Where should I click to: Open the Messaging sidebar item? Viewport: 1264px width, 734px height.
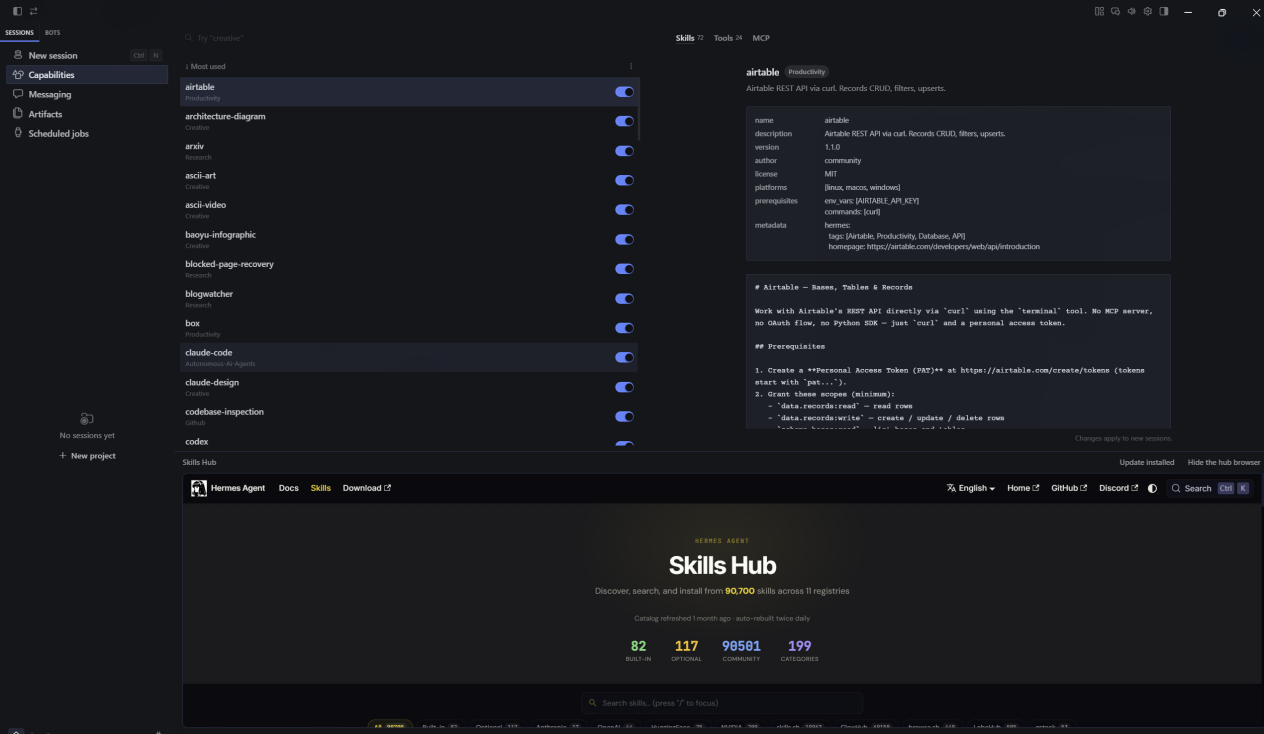[x=87, y=94]
